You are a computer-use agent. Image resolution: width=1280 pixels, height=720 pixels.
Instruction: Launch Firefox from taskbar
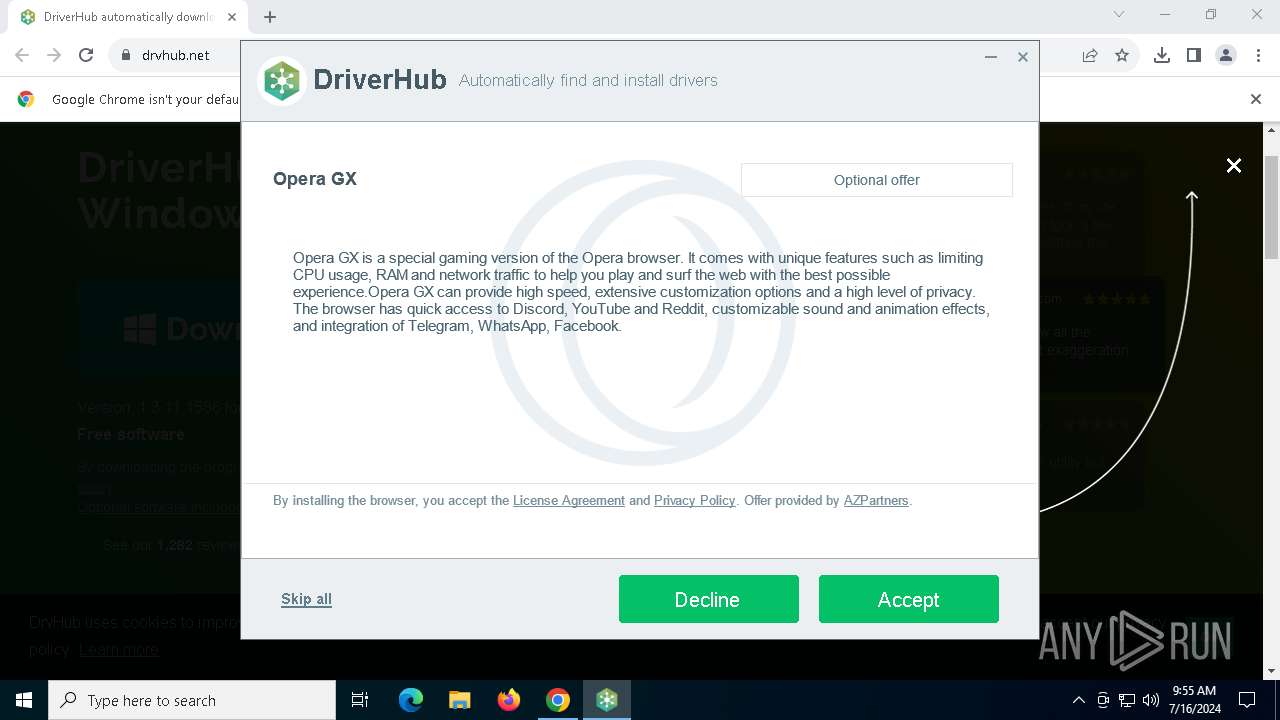coord(509,700)
